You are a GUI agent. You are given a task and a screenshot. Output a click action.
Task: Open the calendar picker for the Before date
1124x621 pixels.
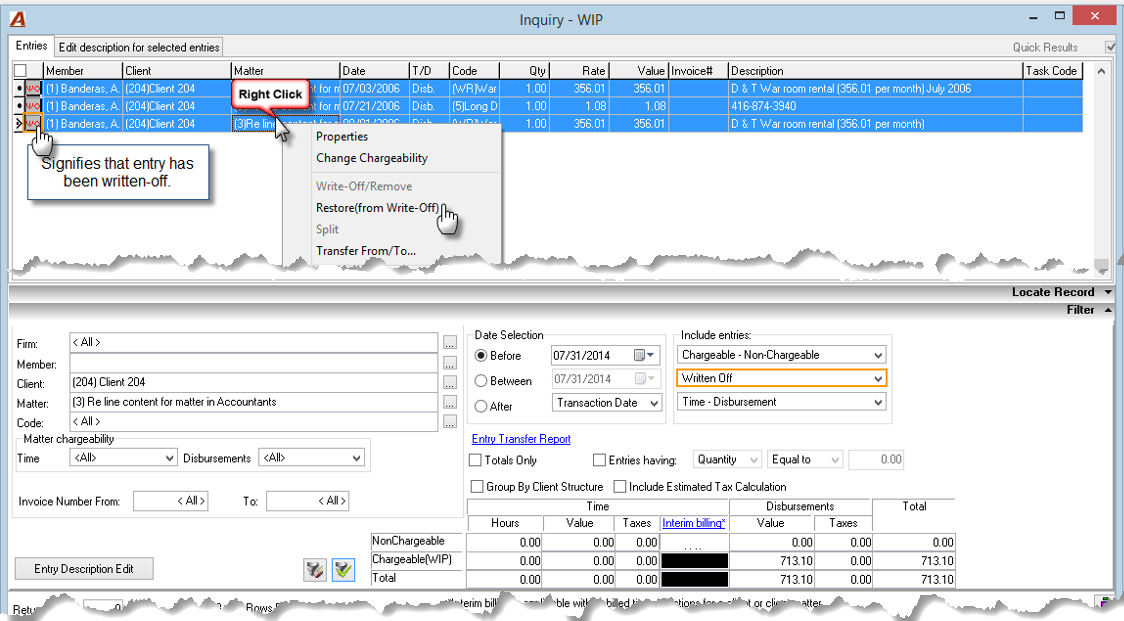click(x=644, y=355)
